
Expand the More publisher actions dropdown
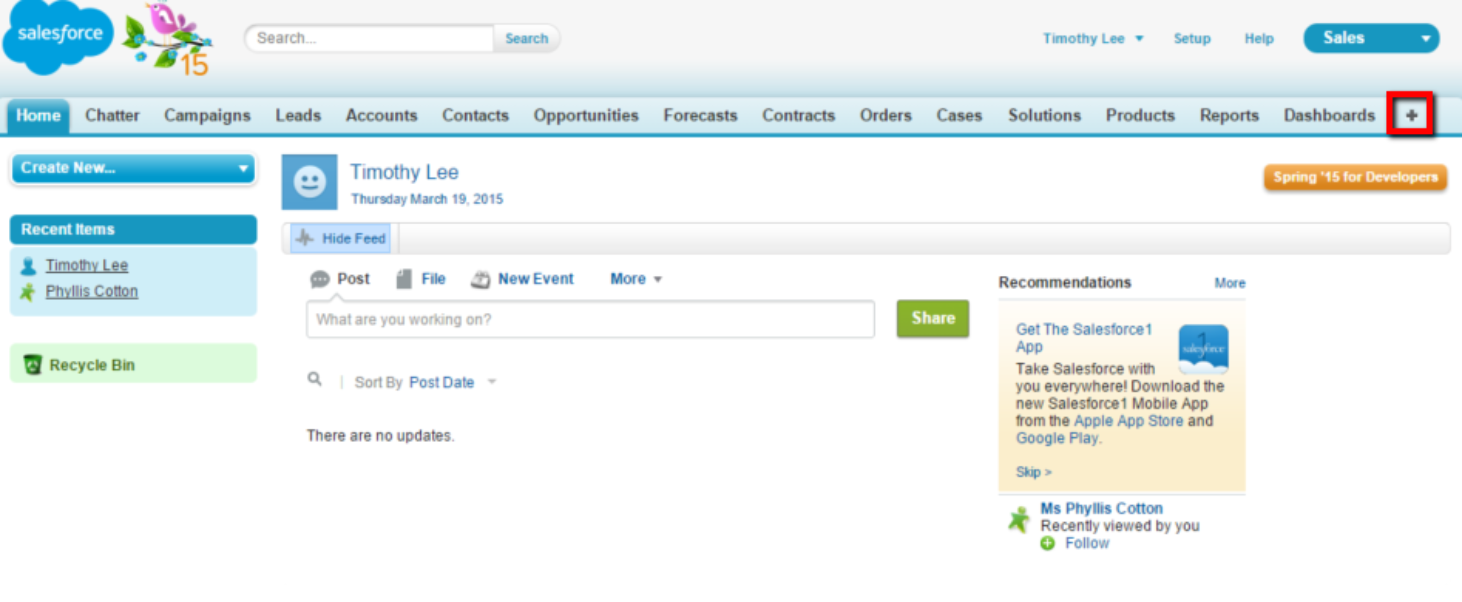click(636, 279)
